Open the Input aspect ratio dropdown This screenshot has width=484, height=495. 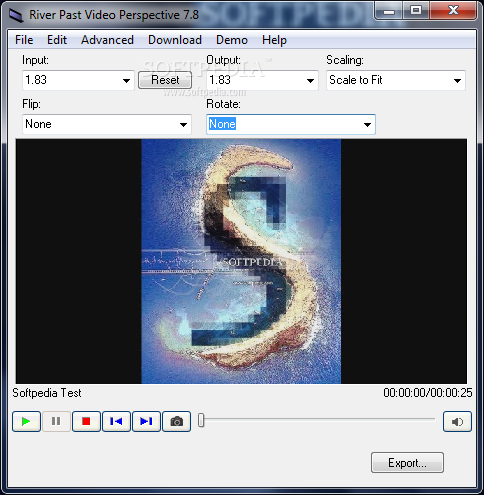pos(78,80)
